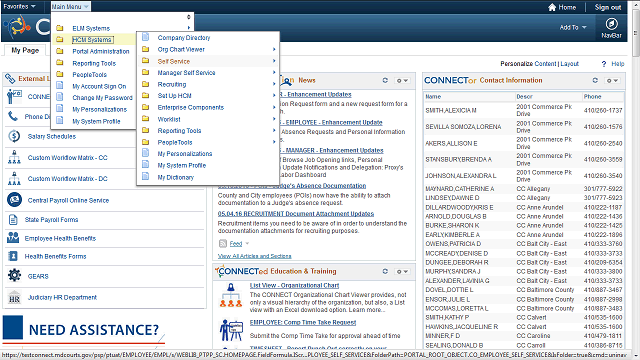Click the Help question mark icon
The height and width of the screenshot is (360, 640).
point(604,64)
